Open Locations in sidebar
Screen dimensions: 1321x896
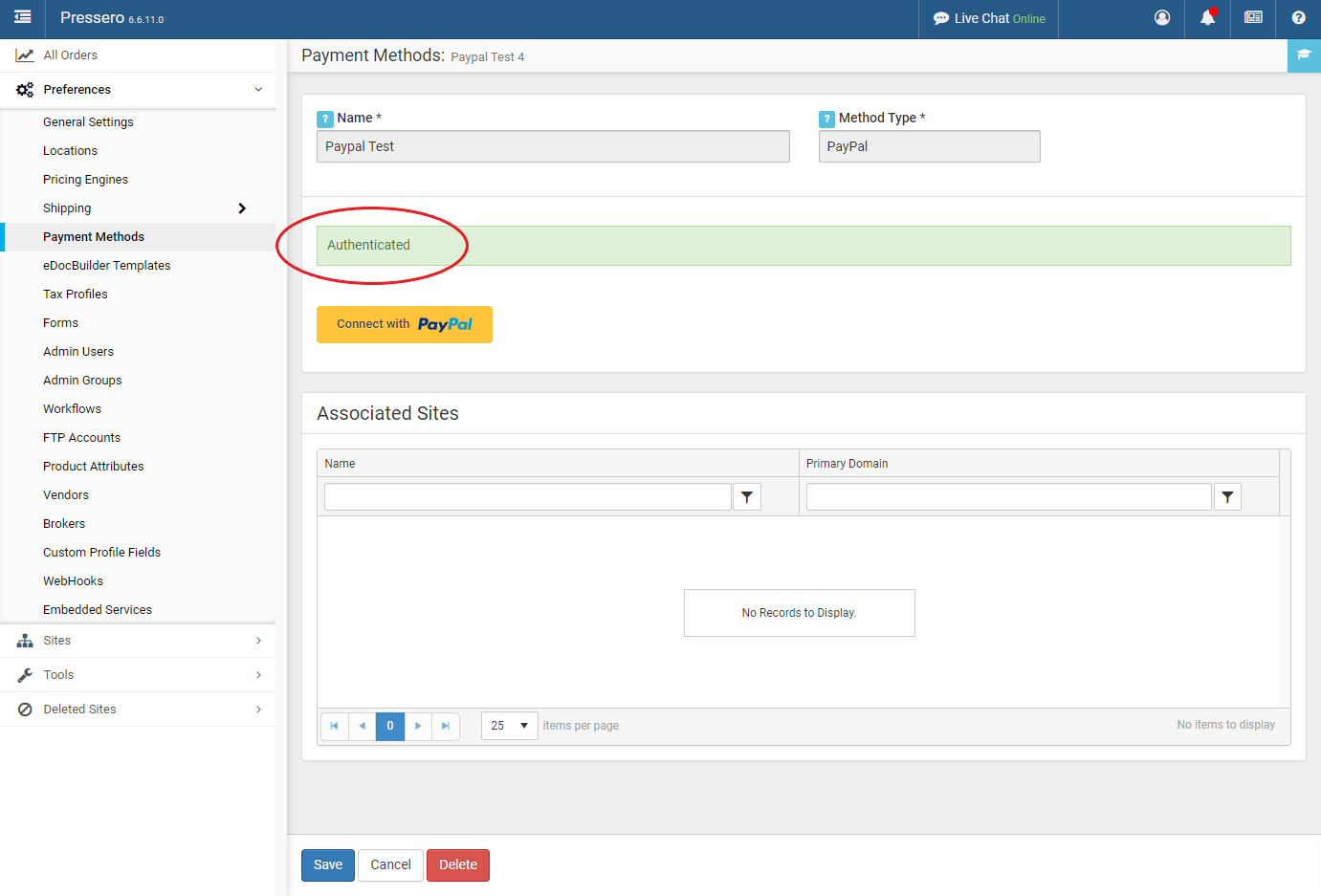pyautogui.click(x=70, y=151)
